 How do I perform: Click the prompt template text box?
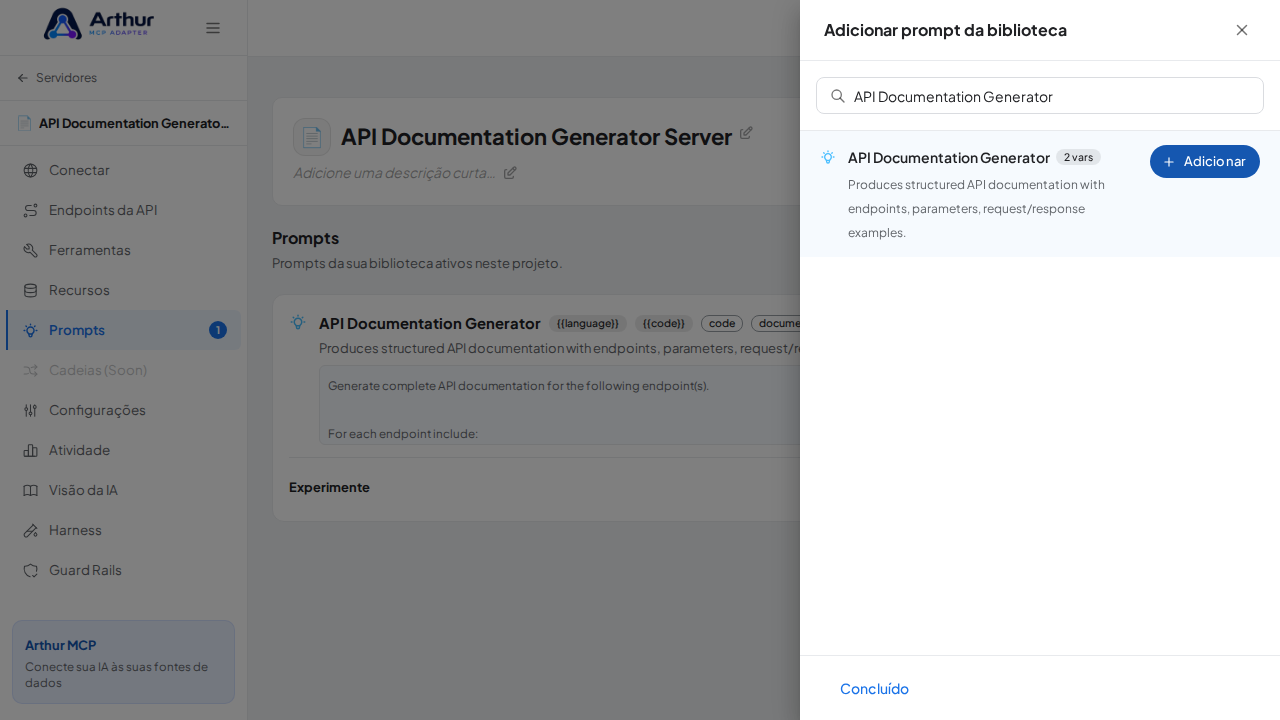pyautogui.click(x=559, y=405)
